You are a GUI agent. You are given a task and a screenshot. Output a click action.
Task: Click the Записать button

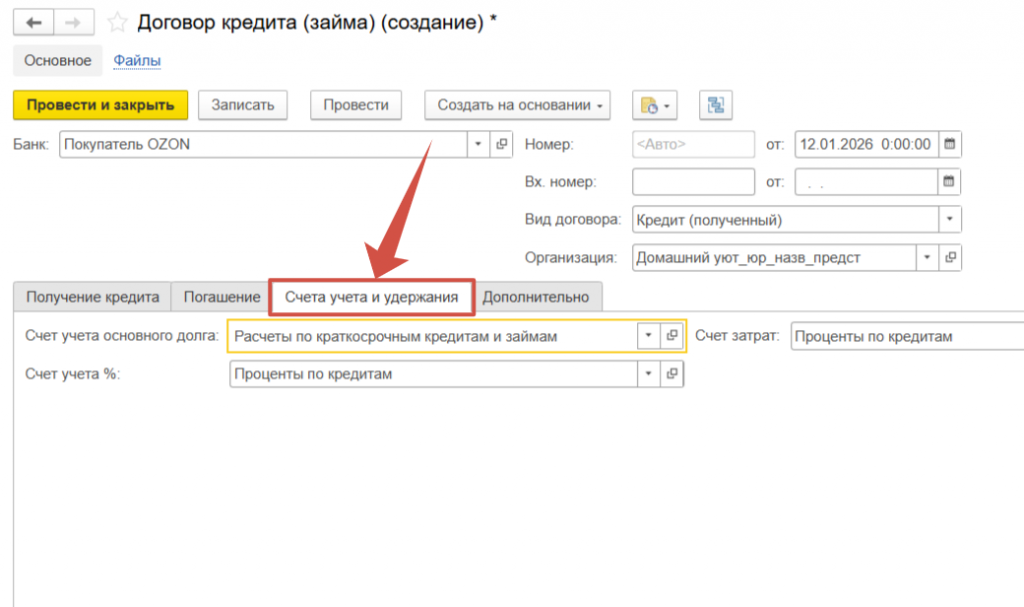[243, 105]
